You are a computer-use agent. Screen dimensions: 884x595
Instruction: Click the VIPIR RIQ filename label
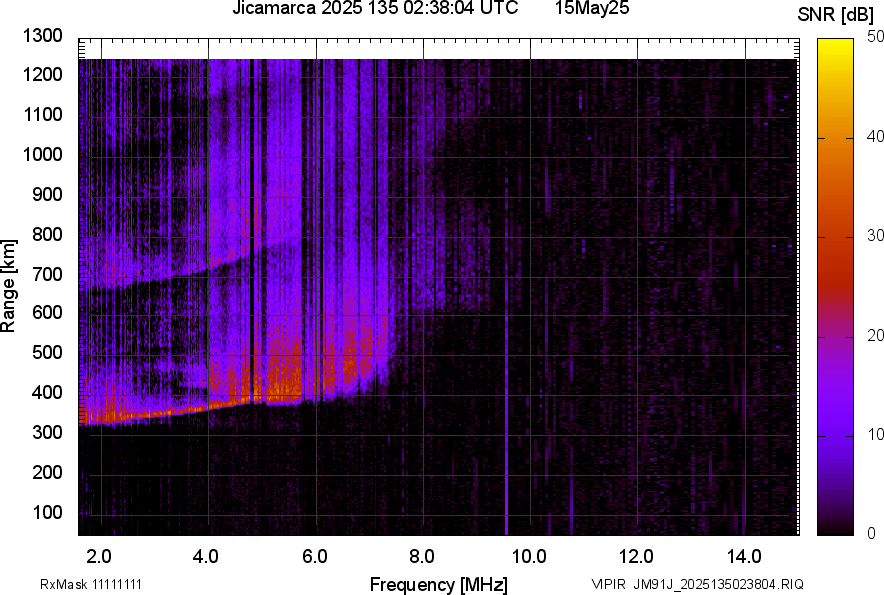pyautogui.click(x=697, y=584)
